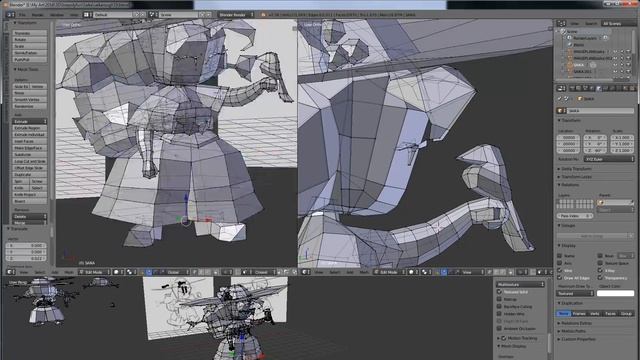The height and width of the screenshot is (360, 640).
Task: Open the XYZ Euler rotation mode dropdown
Action: [609, 159]
